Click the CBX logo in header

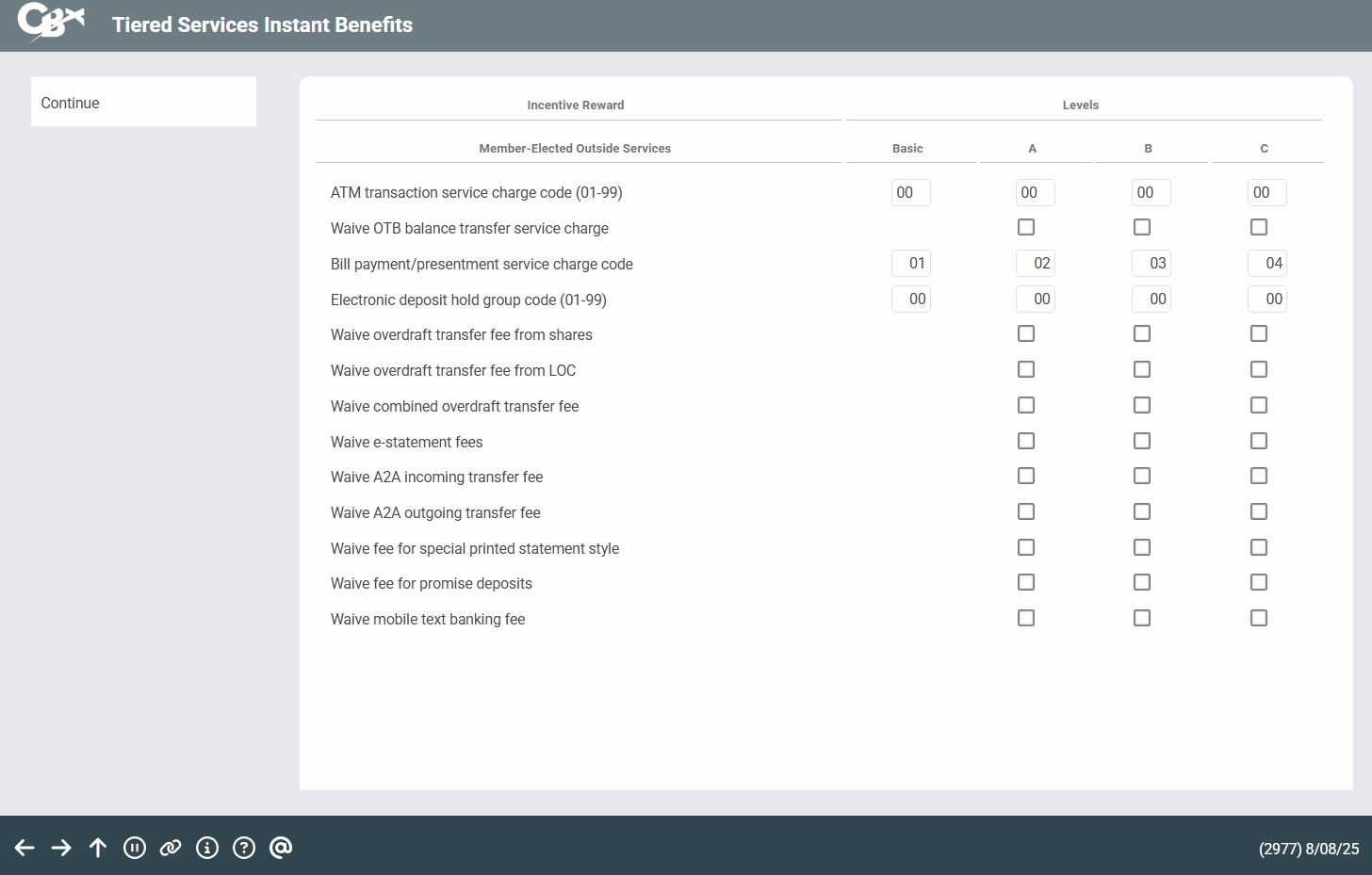[51, 23]
